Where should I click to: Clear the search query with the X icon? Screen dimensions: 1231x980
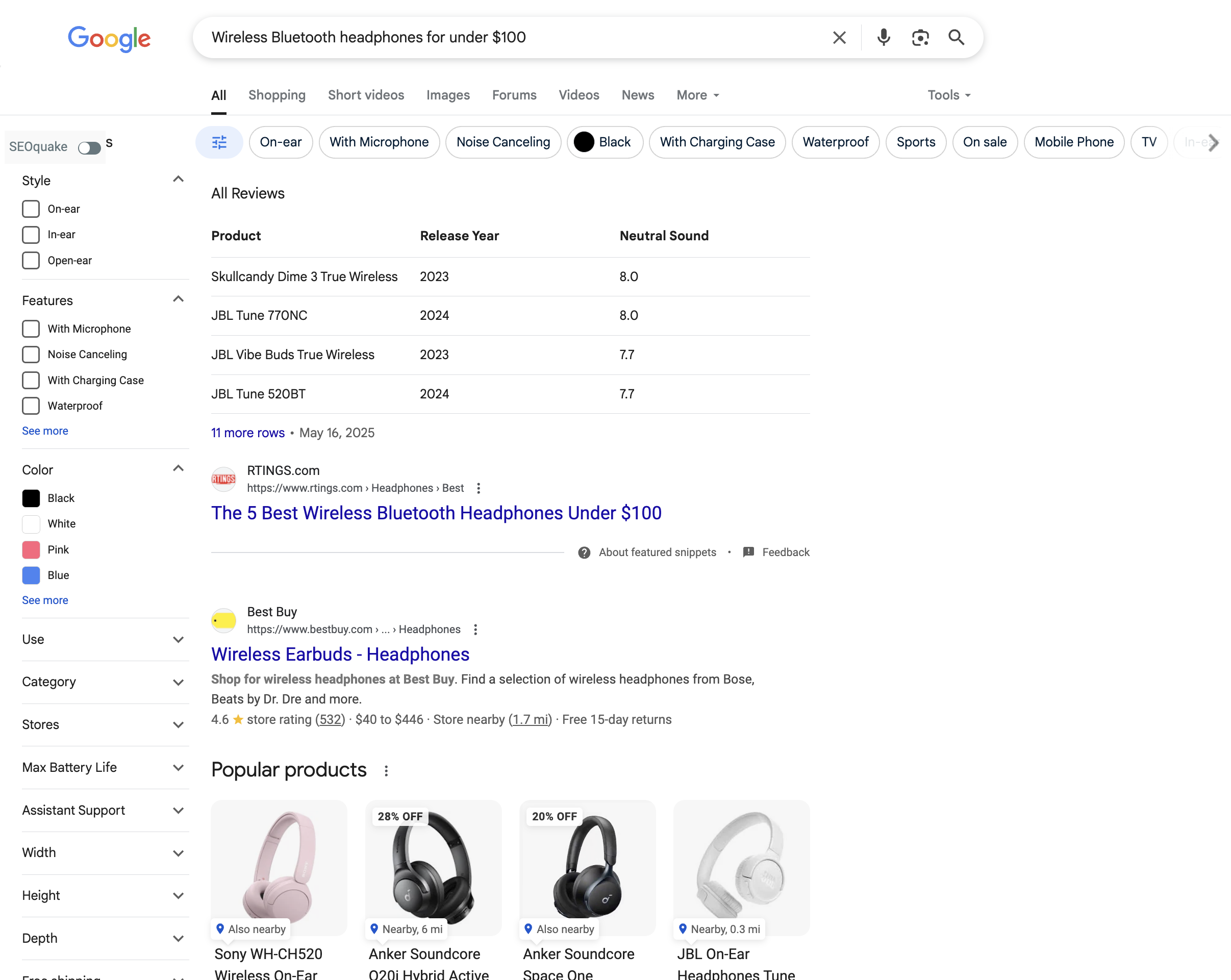839,37
